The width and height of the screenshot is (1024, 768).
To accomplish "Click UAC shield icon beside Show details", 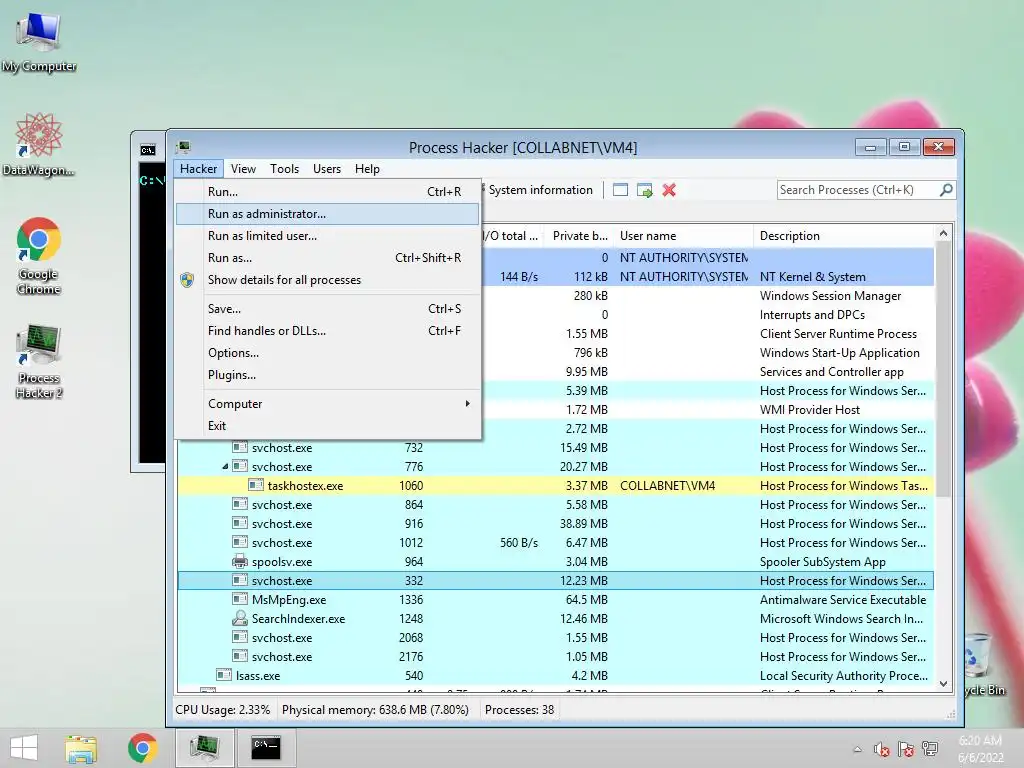I will [x=187, y=280].
